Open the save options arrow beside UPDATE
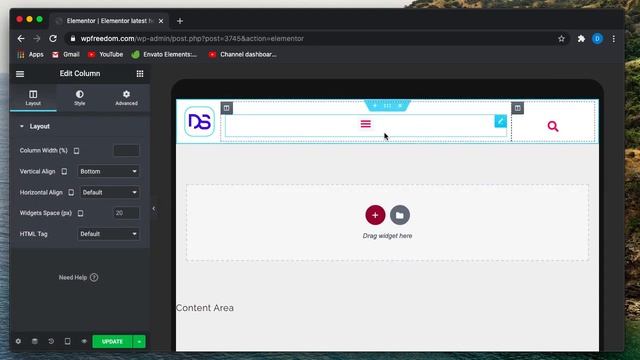 pos(139,342)
